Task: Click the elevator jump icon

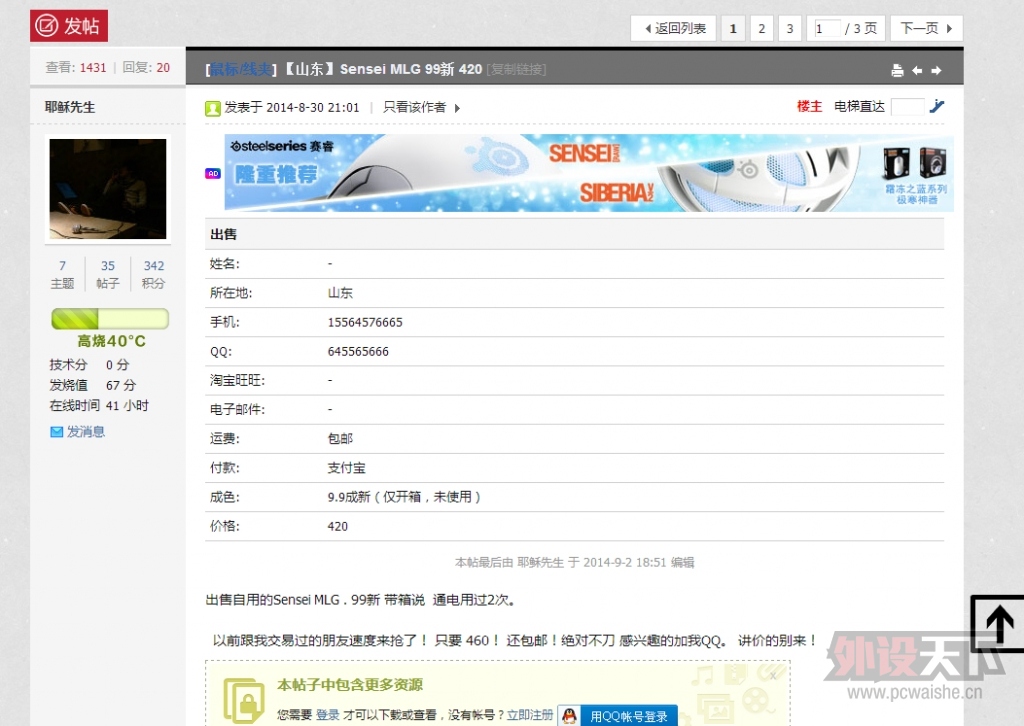Action: point(937,106)
